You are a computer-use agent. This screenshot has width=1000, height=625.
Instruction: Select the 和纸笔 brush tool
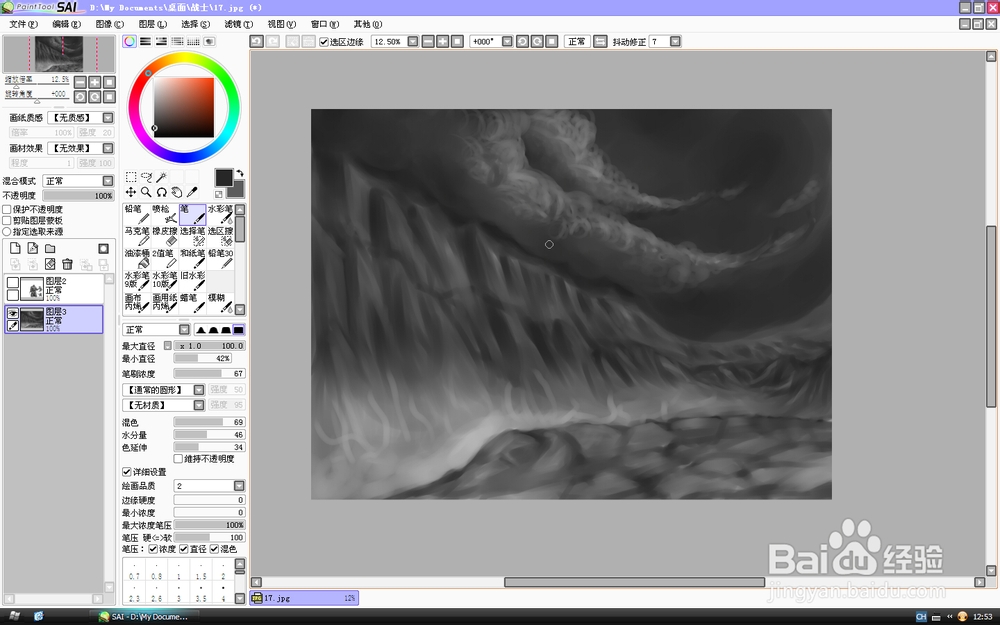point(192,258)
